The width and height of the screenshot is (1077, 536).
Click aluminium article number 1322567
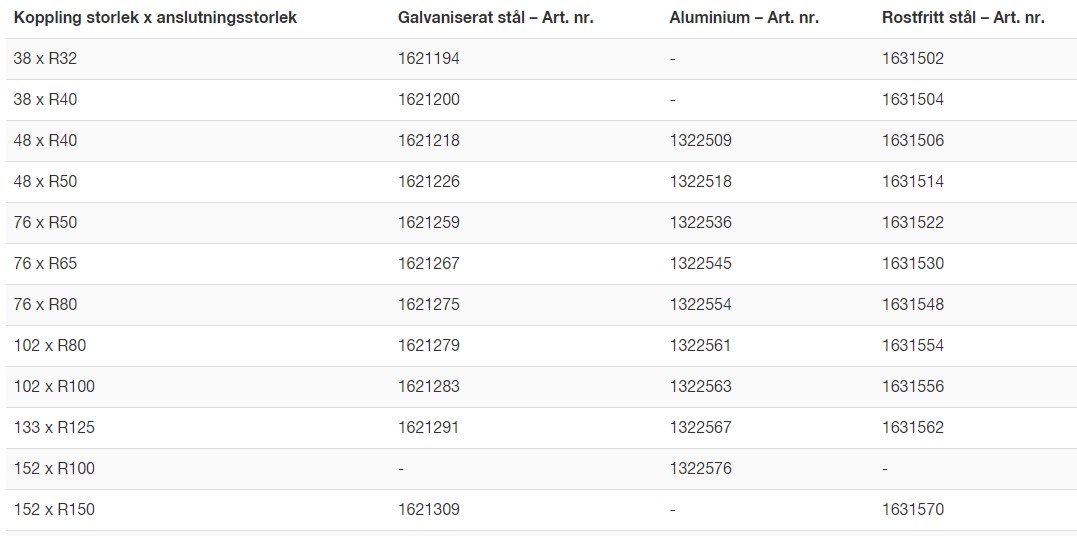pyautogui.click(x=700, y=428)
